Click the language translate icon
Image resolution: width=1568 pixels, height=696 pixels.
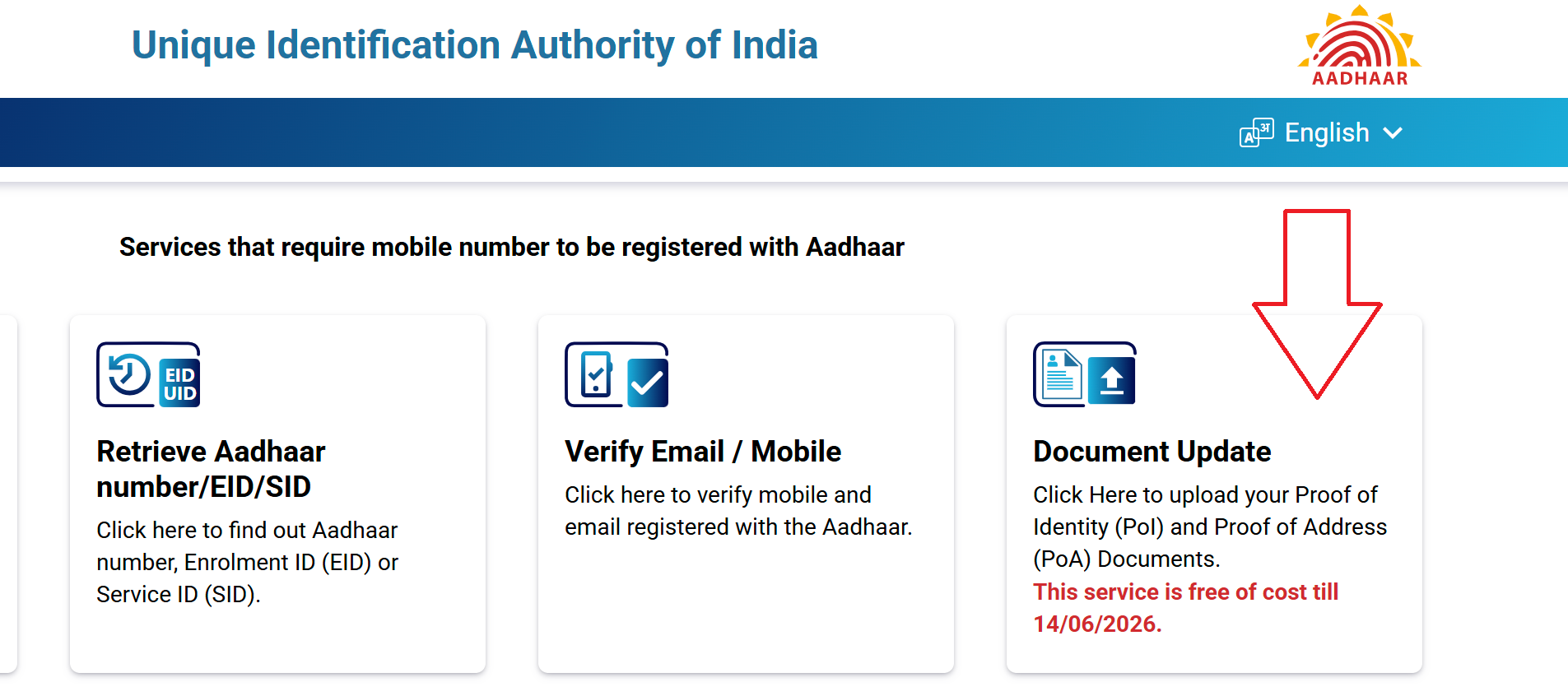[1256, 132]
